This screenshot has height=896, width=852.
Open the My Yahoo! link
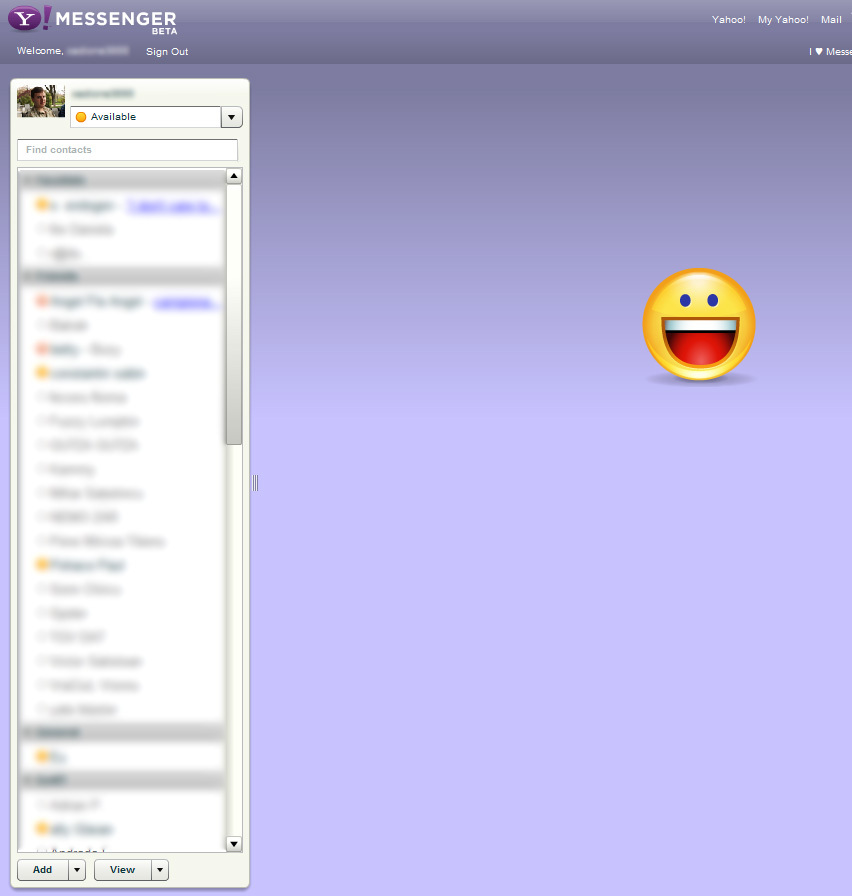coord(783,19)
